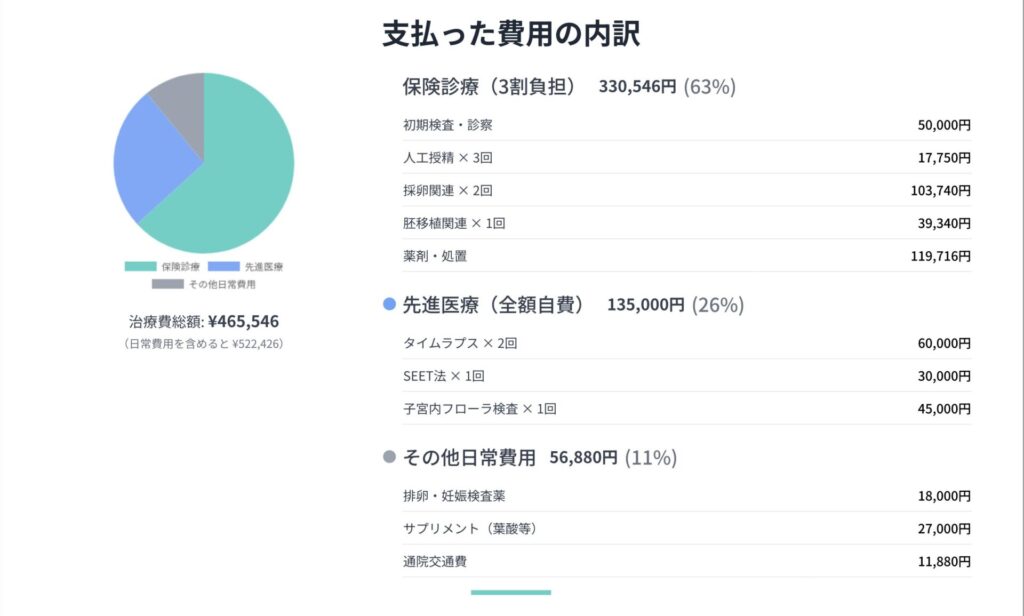Image resolution: width=1024 pixels, height=616 pixels.
Task: Click the 56,880円 total amount
Action: 583,458
